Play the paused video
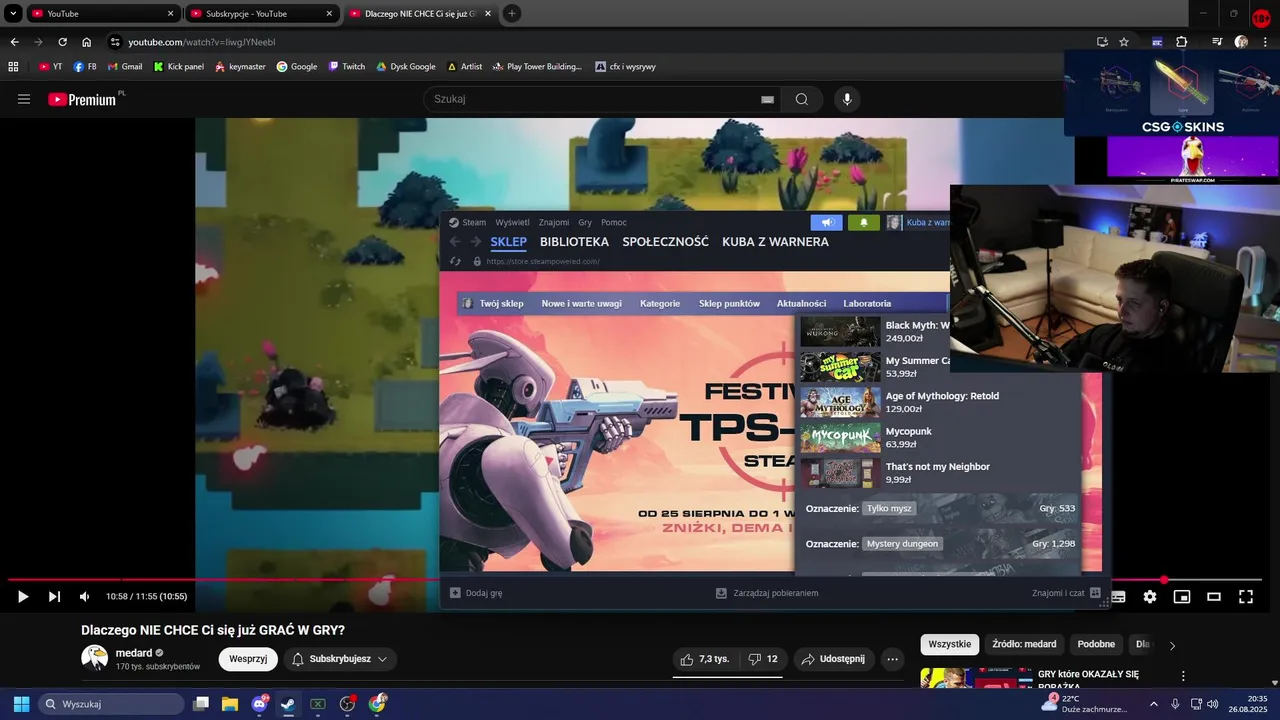1280x720 pixels. click(x=23, y=597)
